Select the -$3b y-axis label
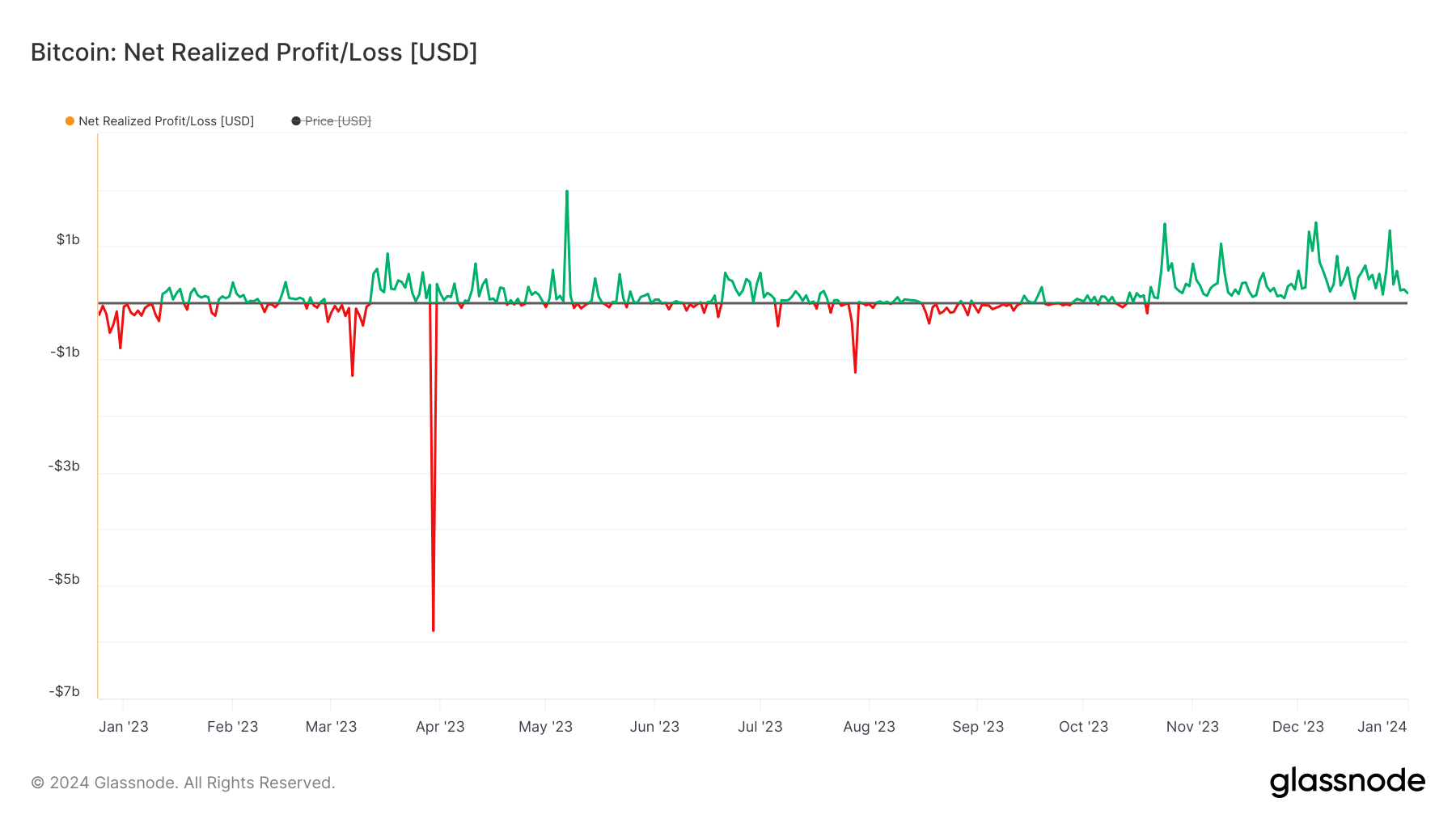The image size is (1456, 819). pos(64,466)
